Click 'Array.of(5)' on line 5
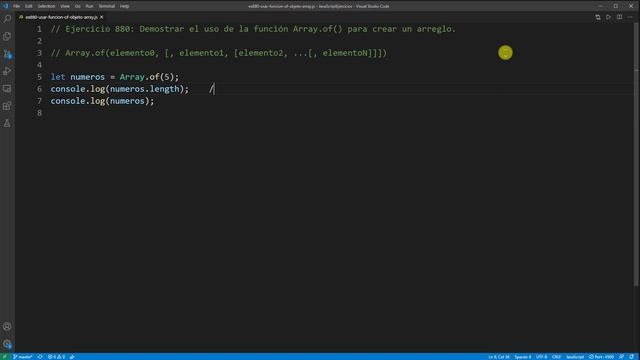This screenshot has width=640, height=360. pos(147,77)
